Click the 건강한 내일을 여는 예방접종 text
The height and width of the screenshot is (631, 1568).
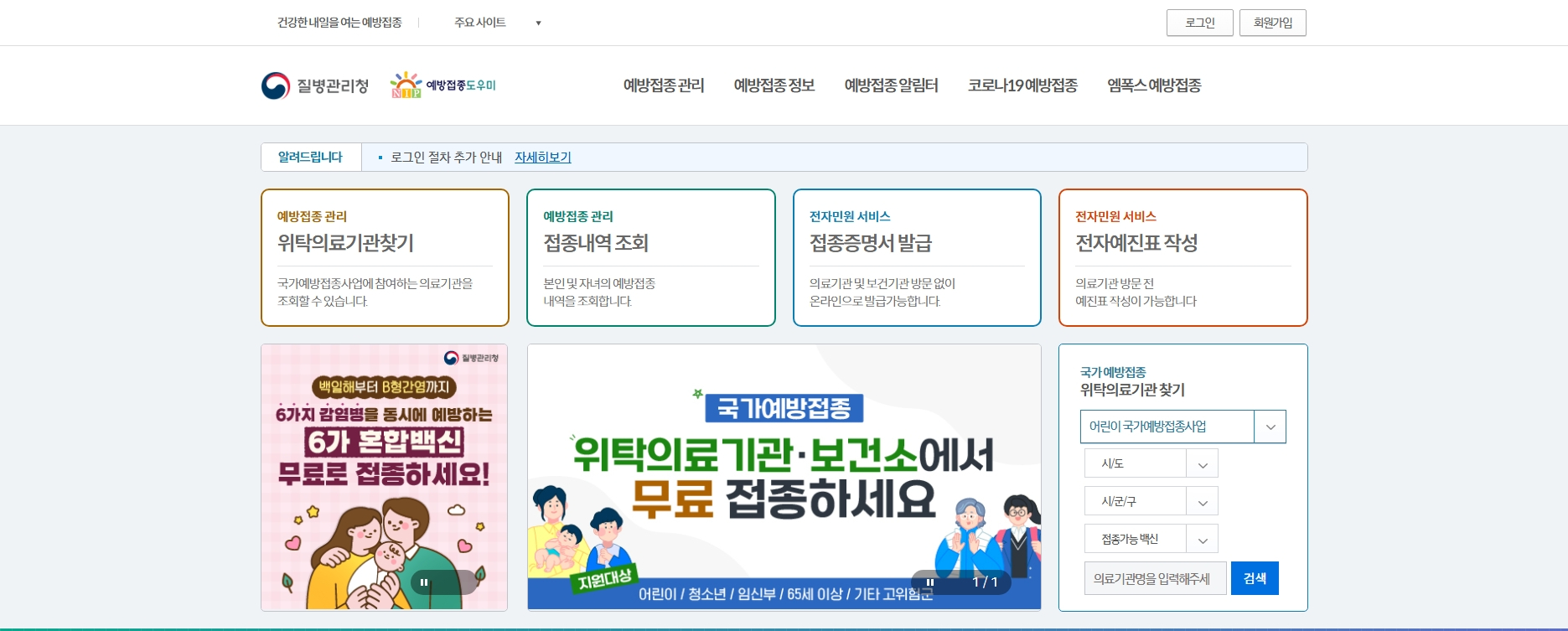(339, 23)
